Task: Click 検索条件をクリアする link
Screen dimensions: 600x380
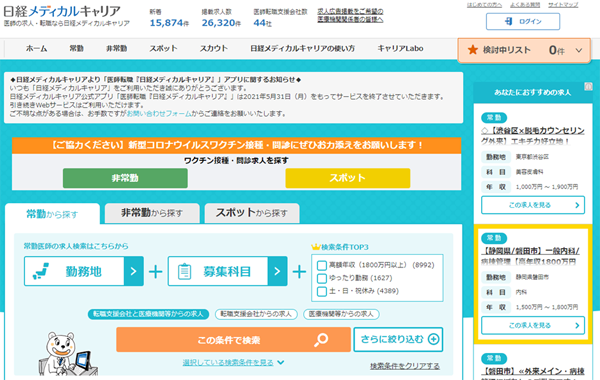Action: coord(405,366)
